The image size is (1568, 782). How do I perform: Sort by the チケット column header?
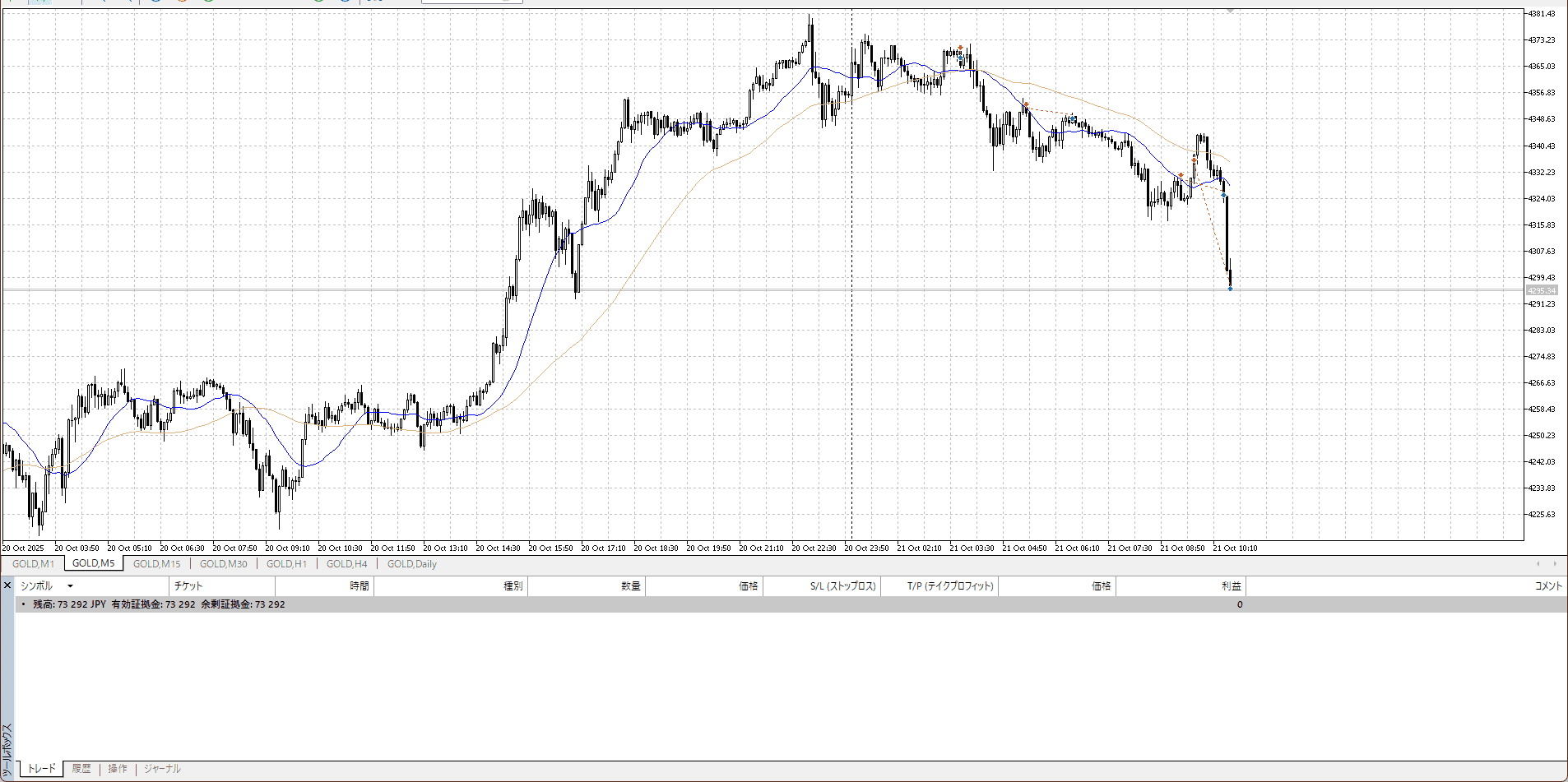click(188, 586)
